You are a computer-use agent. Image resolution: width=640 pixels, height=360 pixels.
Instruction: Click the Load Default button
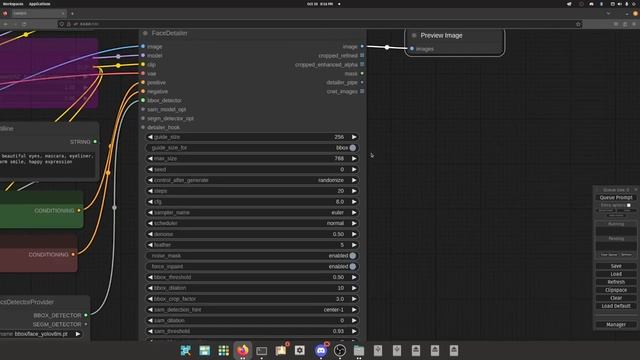pyautogui.click(x=616, y=306)
